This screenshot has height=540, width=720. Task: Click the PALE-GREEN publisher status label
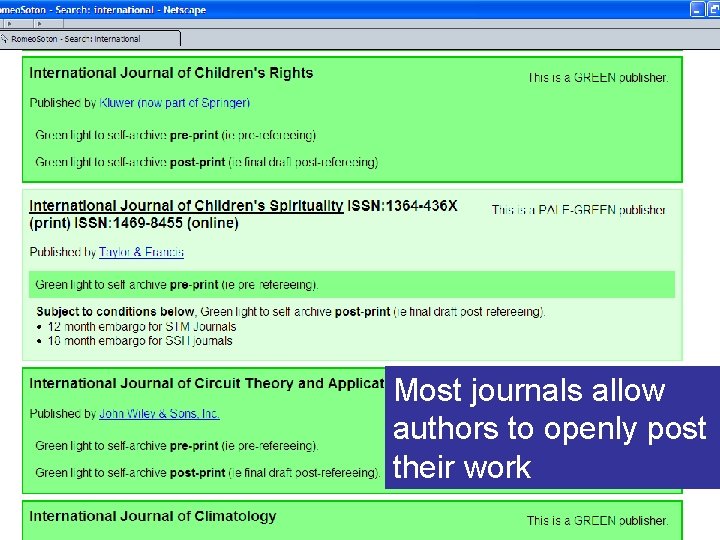(579, 210)
